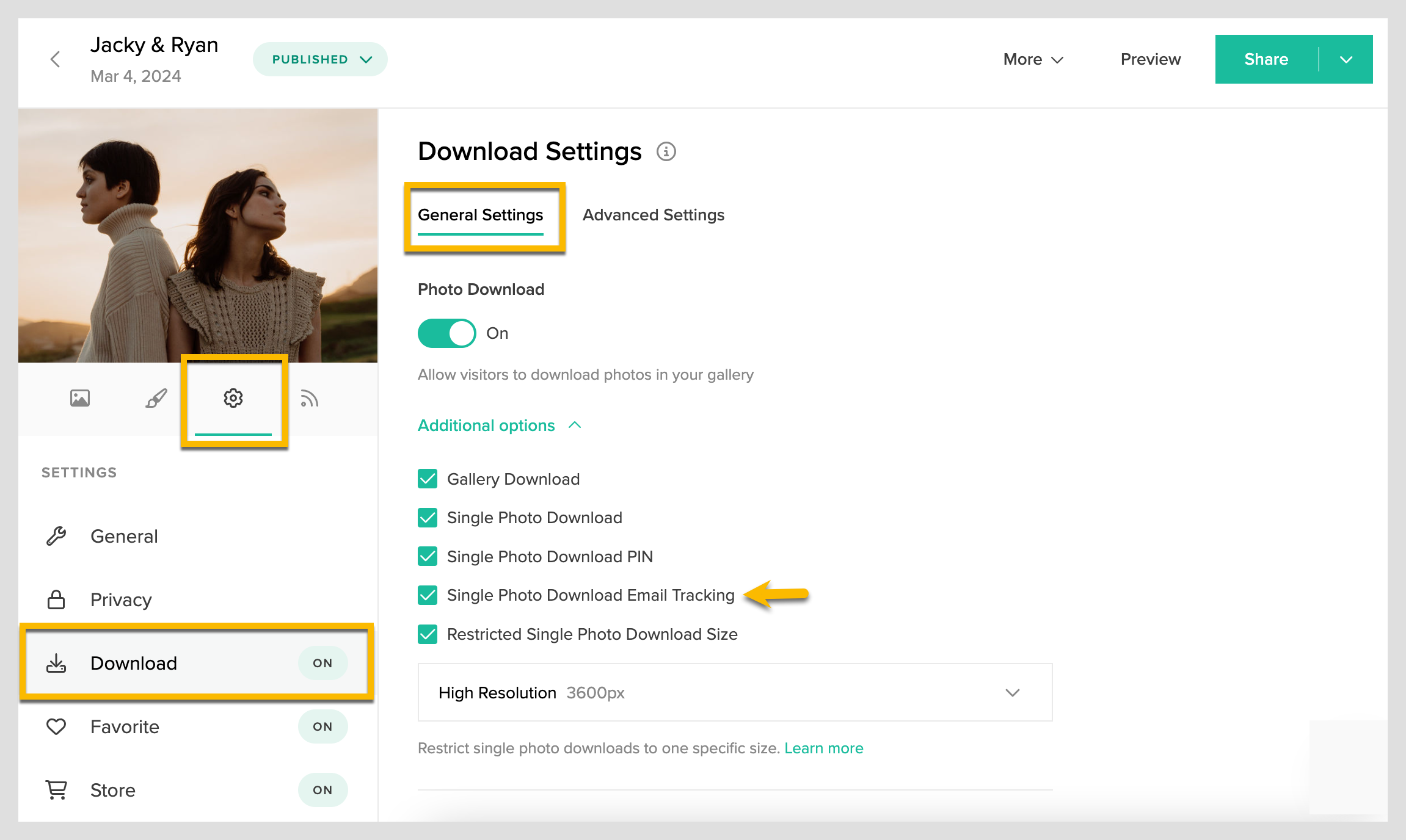
Task: Uncheck Single Photo Download Email Tracking
Action: 428,595
